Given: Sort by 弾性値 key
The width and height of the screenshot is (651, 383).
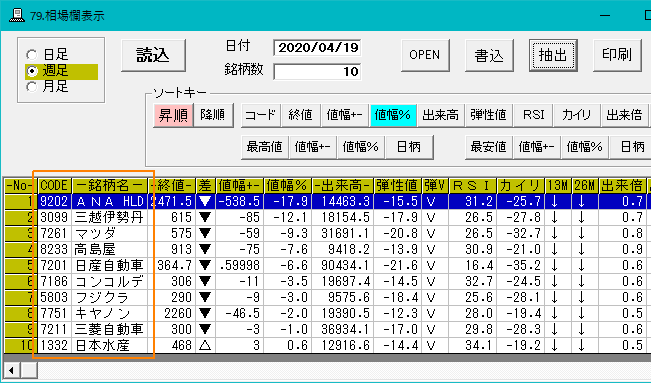Looking at the screenshot, I should point(489,115).
